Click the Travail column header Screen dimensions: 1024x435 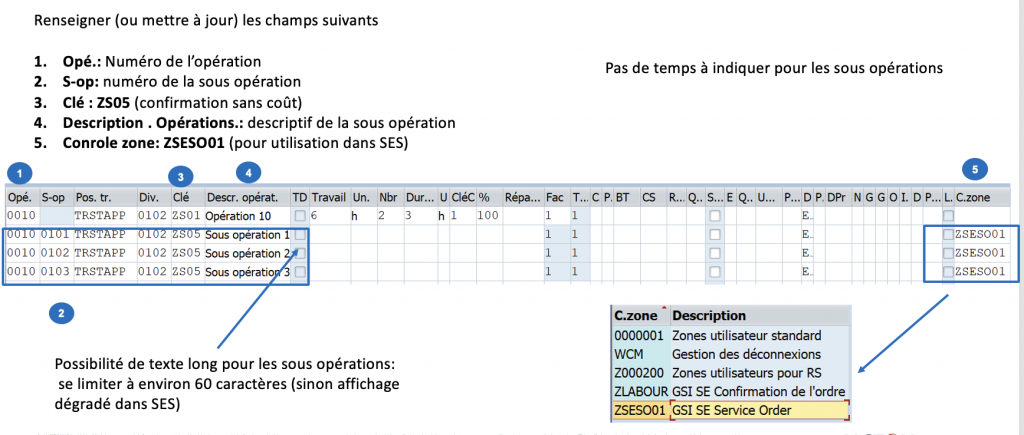coord(329,197)
